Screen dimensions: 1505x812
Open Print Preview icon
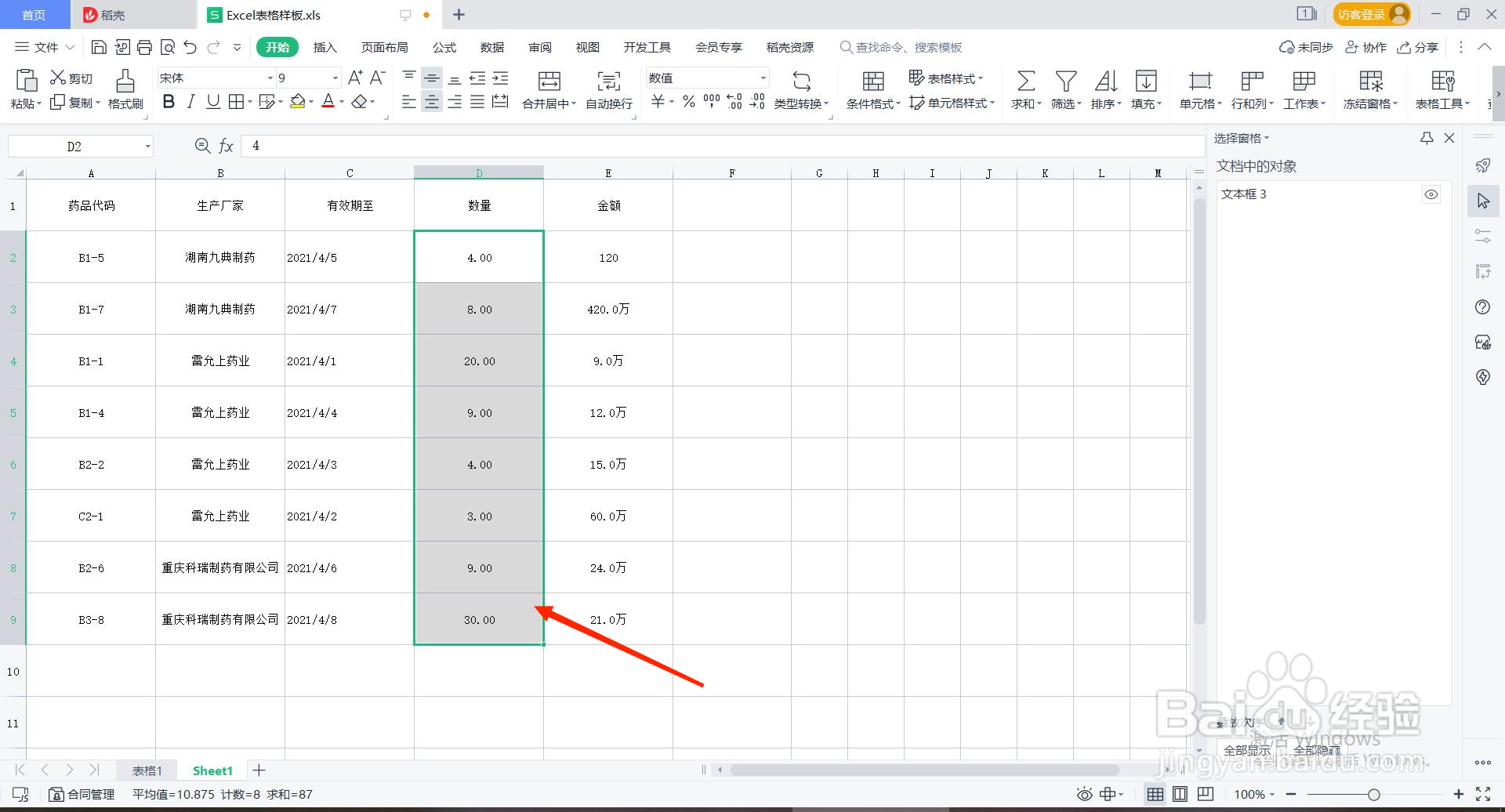[x=167, y=47]
